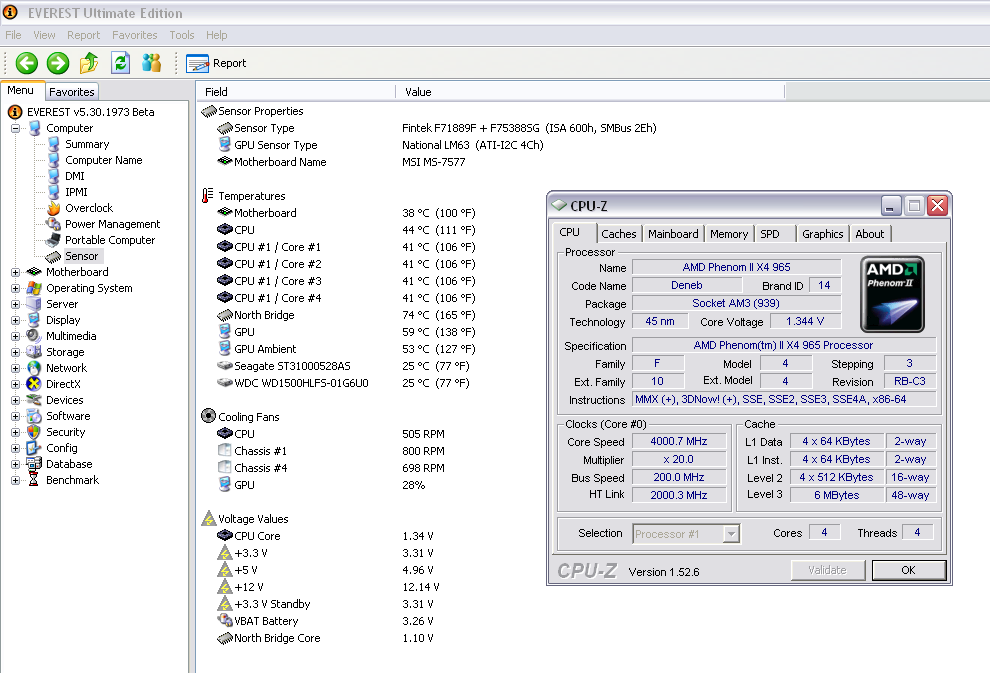Image resolution: width=990 pixels, height=673 pixels.
Task: Select the Sensor chip icon in the tree
Action: [54, 256]
